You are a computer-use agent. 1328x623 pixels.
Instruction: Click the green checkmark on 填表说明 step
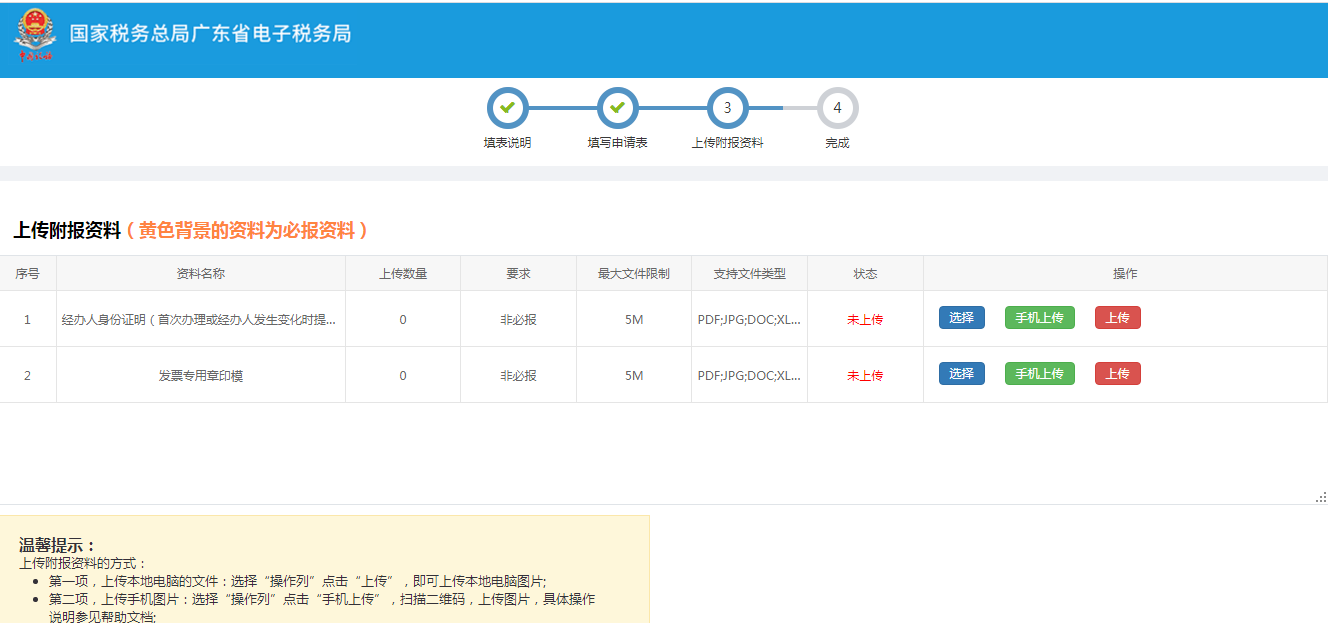507,108
